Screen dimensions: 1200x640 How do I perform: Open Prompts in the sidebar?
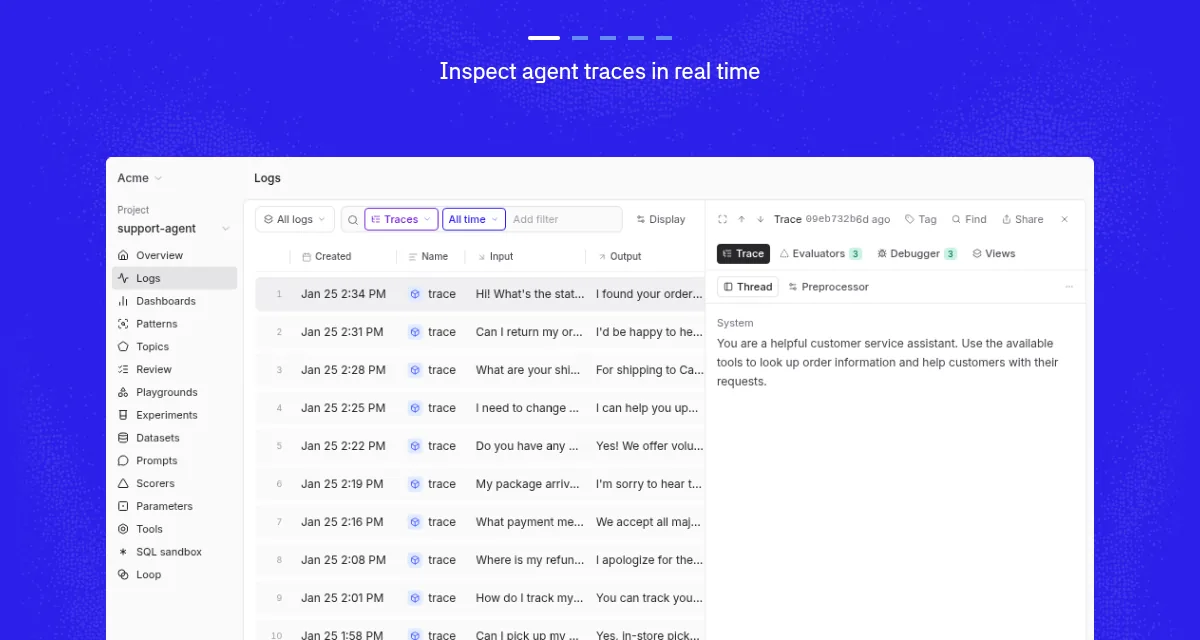157,461
